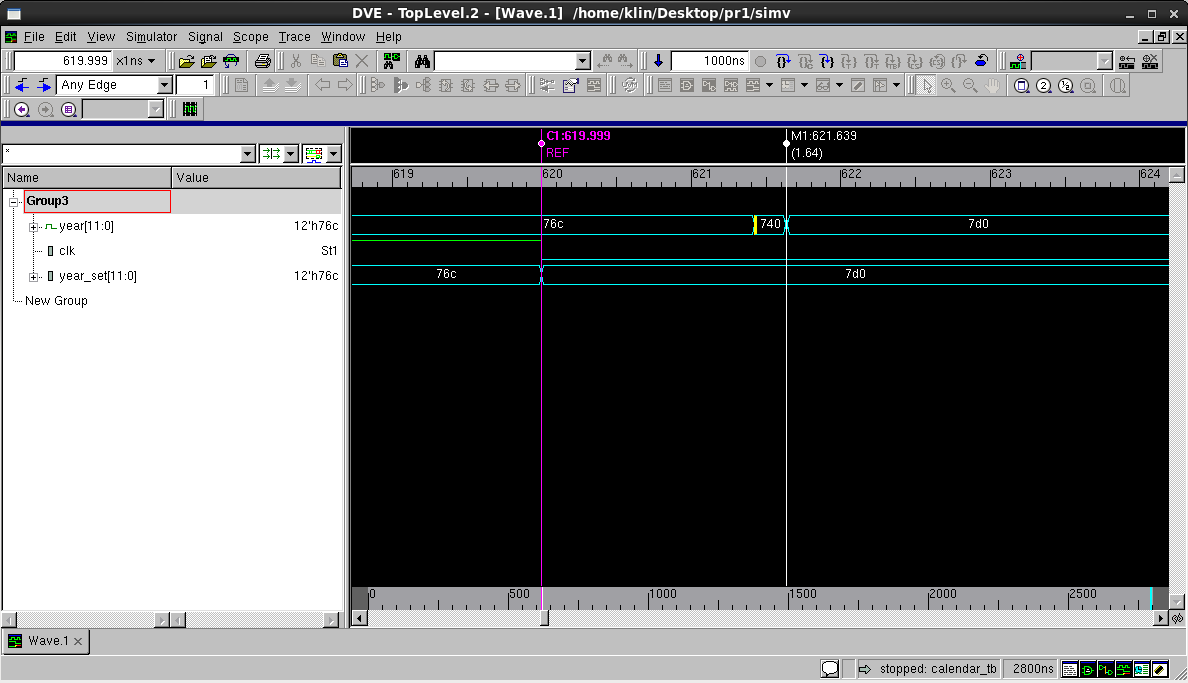The image size is (1188, 683).
Task: Click the purple list history icon
Action: pos(69,109)
